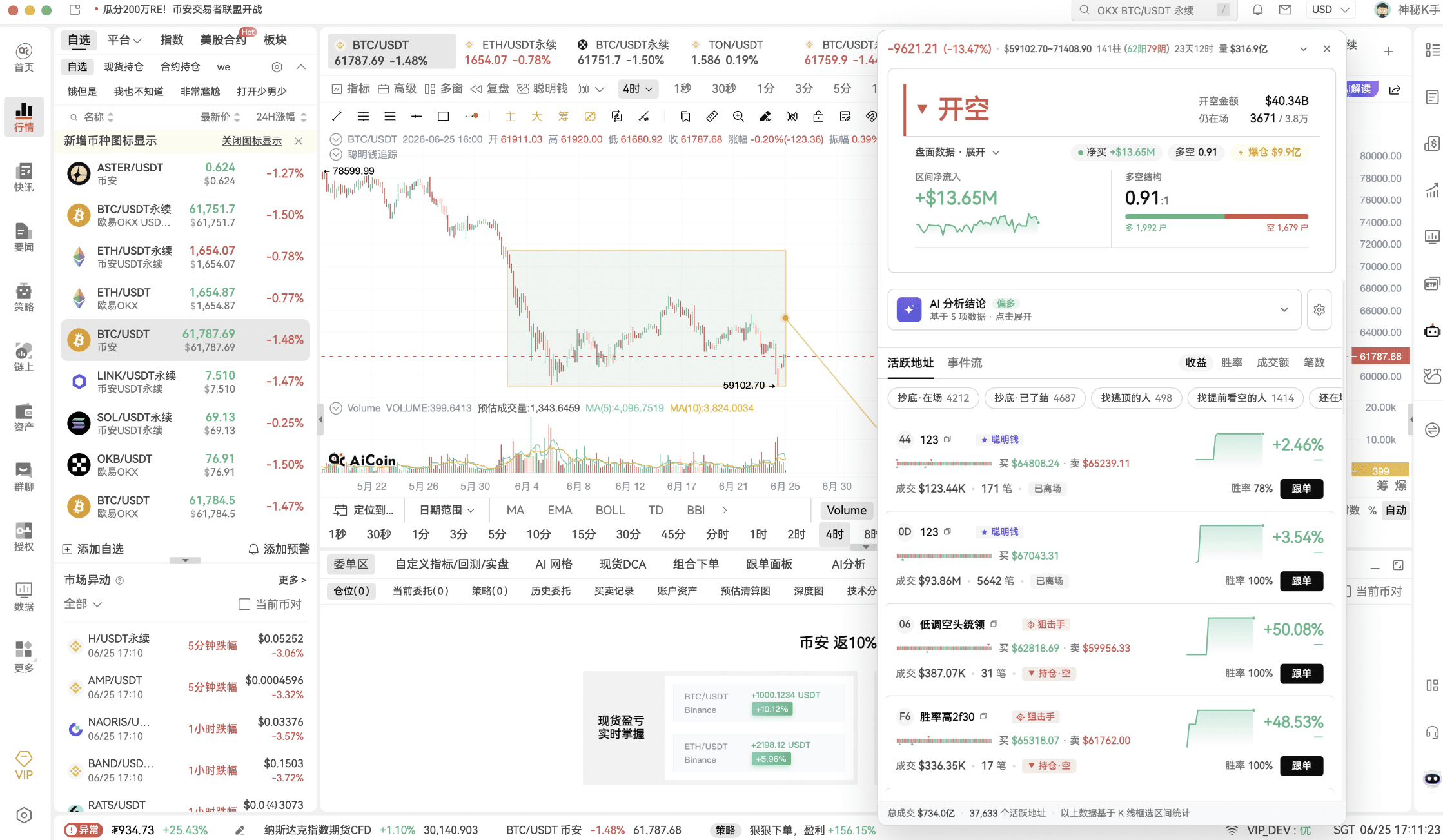The width and height of the screenshot is (1443, 840).
Task: Open the AI 网格 tab
Action: (553, 564)
